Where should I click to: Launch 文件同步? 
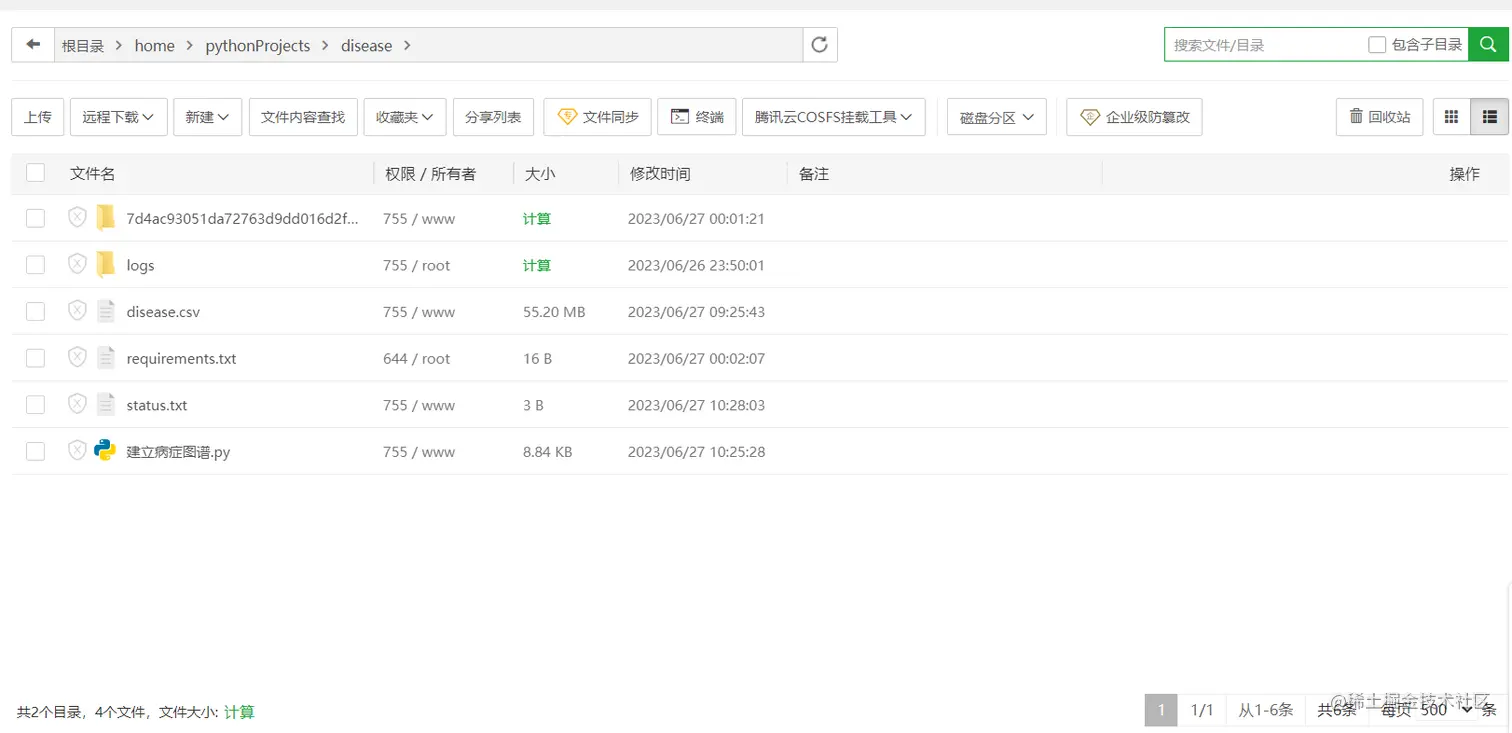(x=598, y=117)
